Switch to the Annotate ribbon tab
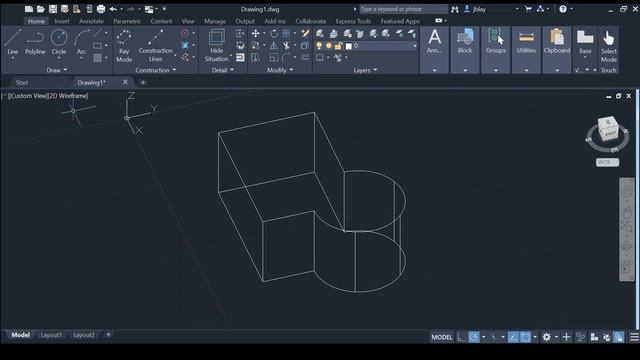The width and height of the screenshot is (640, 360). coord(91,21)
